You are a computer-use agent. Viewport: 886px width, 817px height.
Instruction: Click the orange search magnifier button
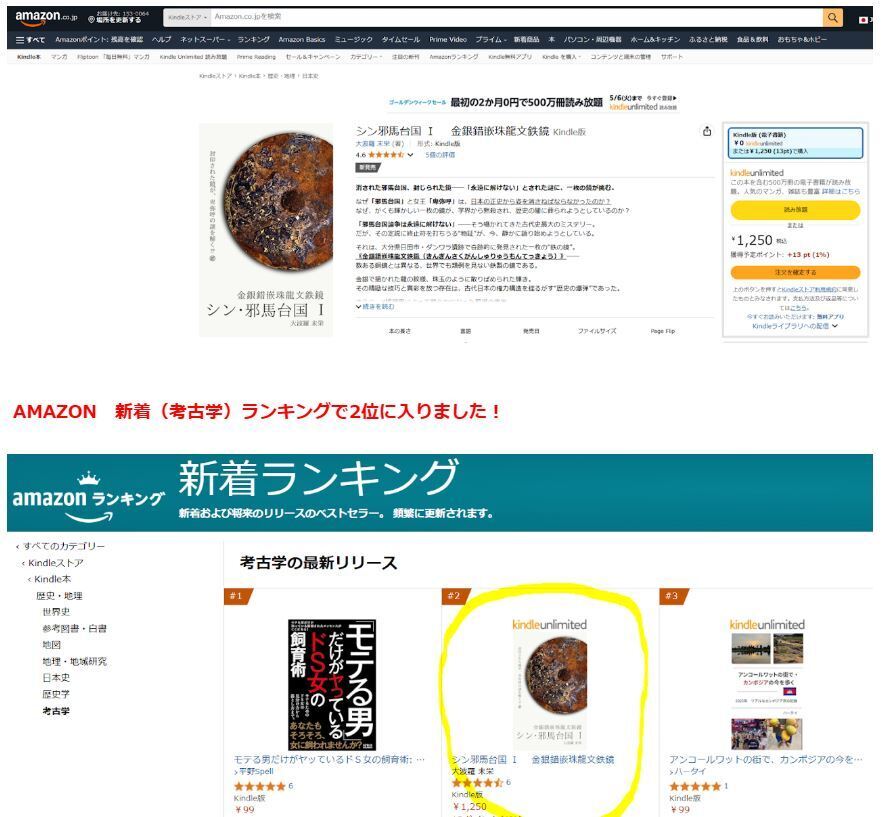pos(832,18)
